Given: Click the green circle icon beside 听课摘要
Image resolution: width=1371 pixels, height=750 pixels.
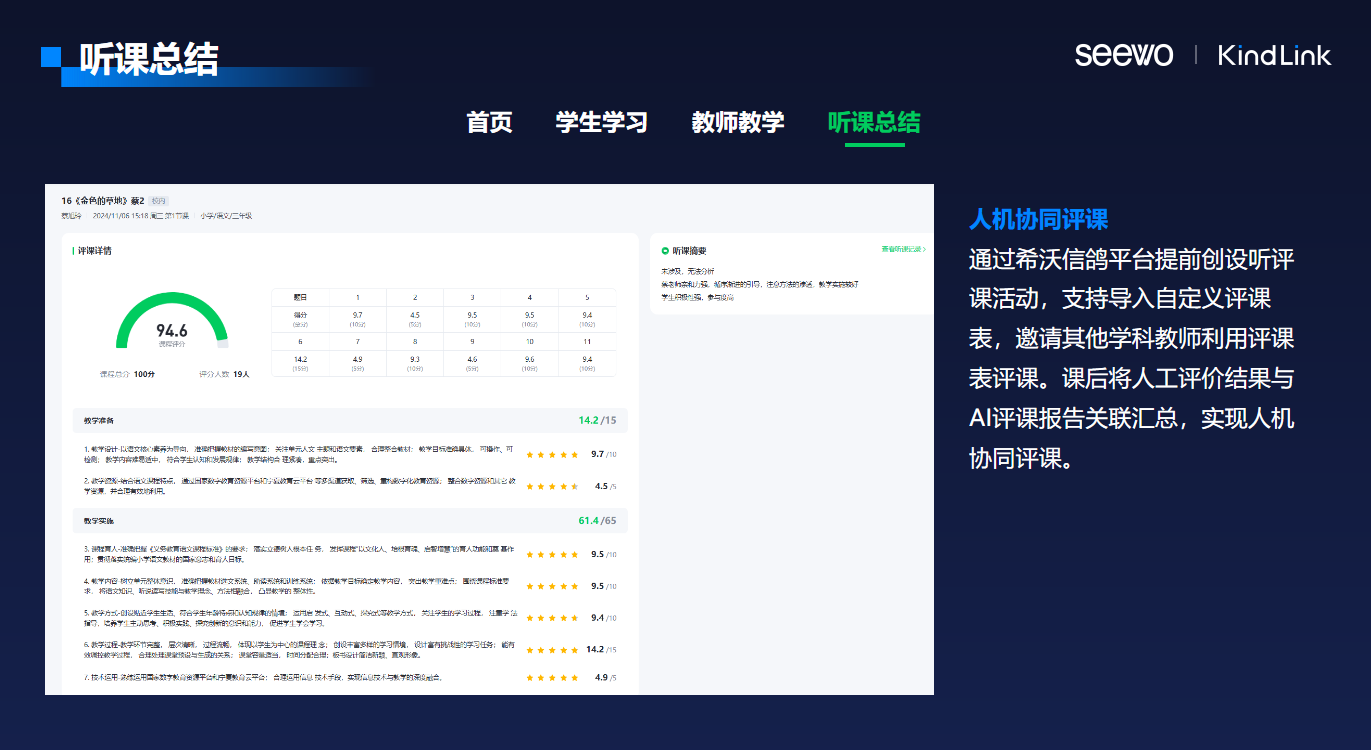Looking at the screenshot, I should [665, 251].
